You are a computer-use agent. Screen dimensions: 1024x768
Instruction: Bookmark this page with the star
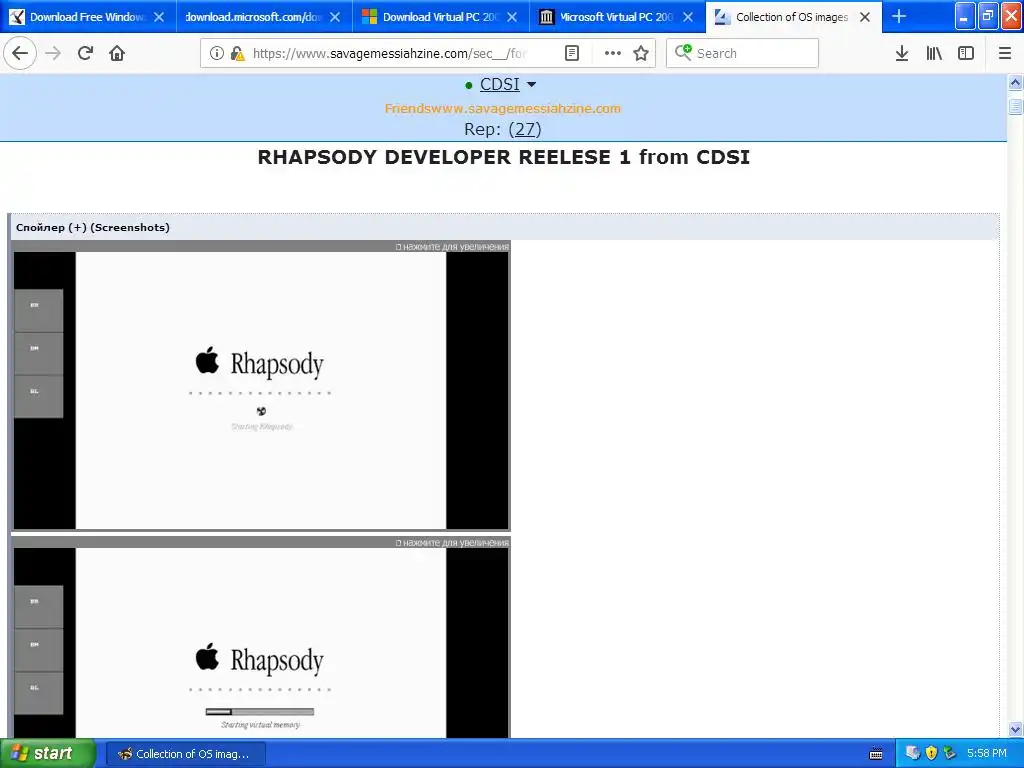[641, 53]
